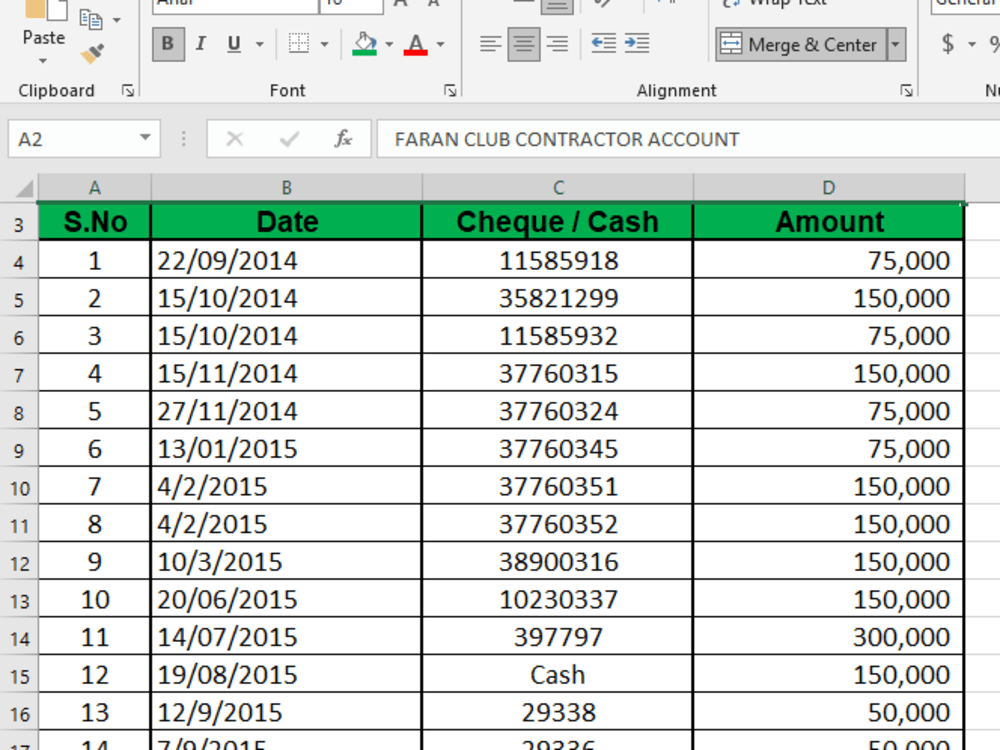Image resolution: width=1000 pixels, height=750 pixels.
Task: Click the Accounting Number Format dollar icon
Action: pos(948,44)
